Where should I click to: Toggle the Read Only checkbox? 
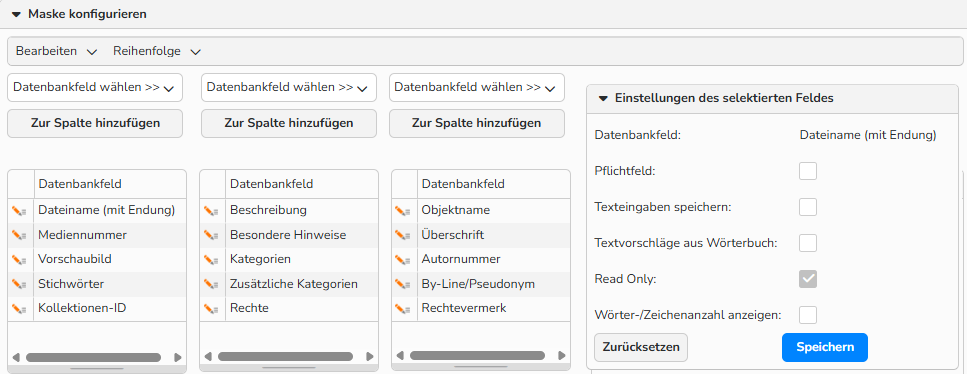point(808,279)
